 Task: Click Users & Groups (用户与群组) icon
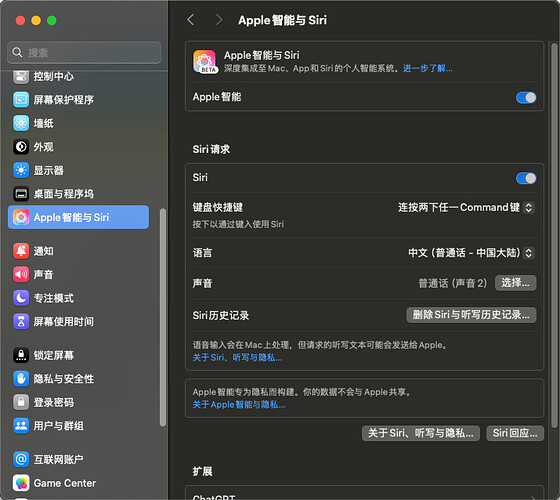(21, 426)
